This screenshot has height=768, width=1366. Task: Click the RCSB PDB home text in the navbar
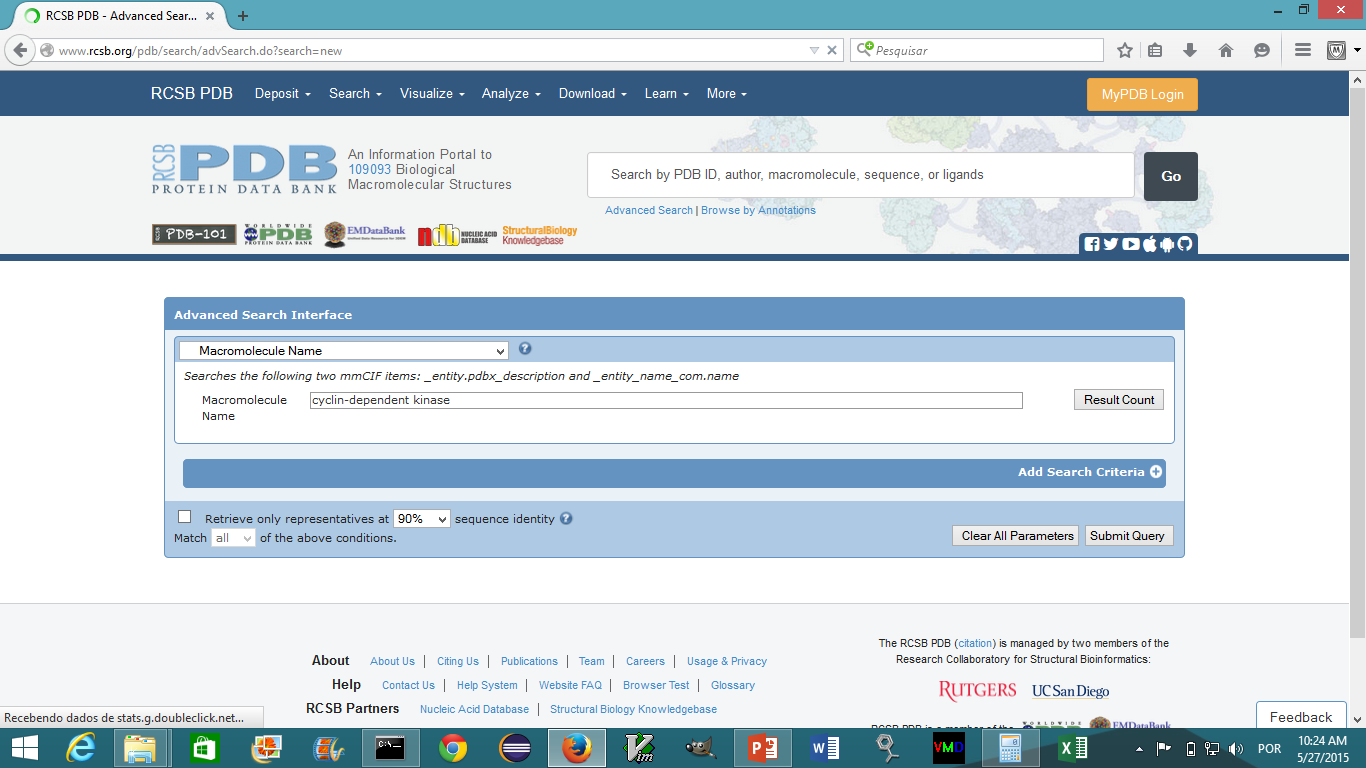192,93
